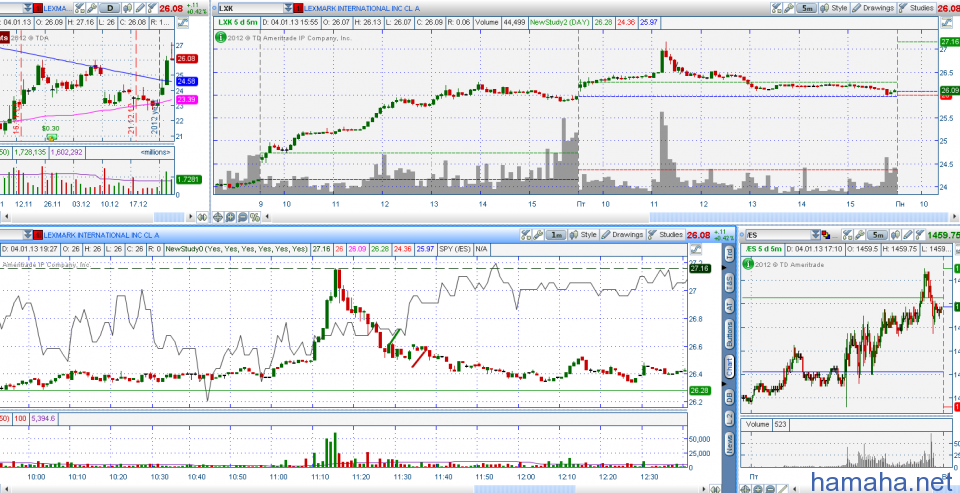
Task: Click green info icon on /ES chart
Action: 747,264
